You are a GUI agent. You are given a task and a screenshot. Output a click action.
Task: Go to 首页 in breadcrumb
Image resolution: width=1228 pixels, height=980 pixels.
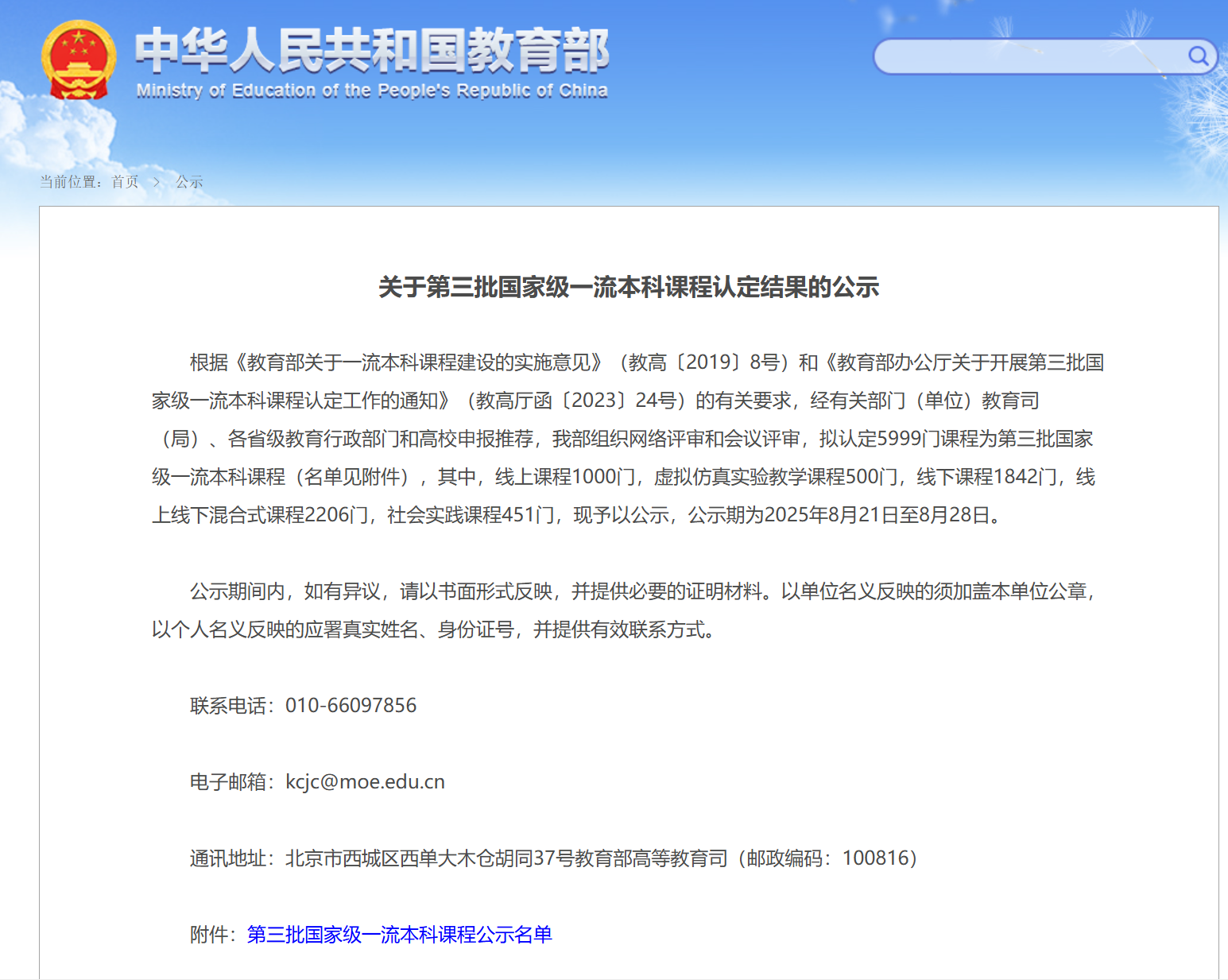(125, 182)
